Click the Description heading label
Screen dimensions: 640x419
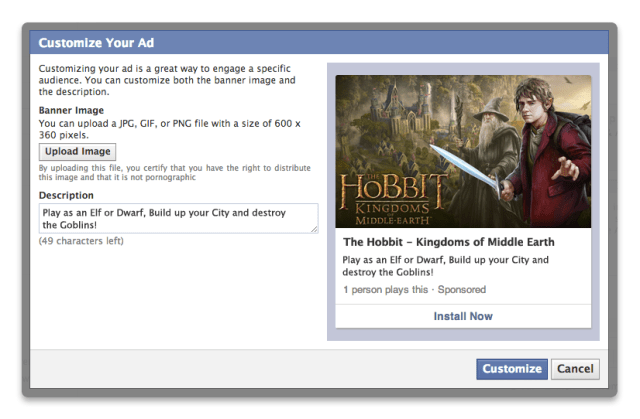pyautogui.click(x=66, y=195)
